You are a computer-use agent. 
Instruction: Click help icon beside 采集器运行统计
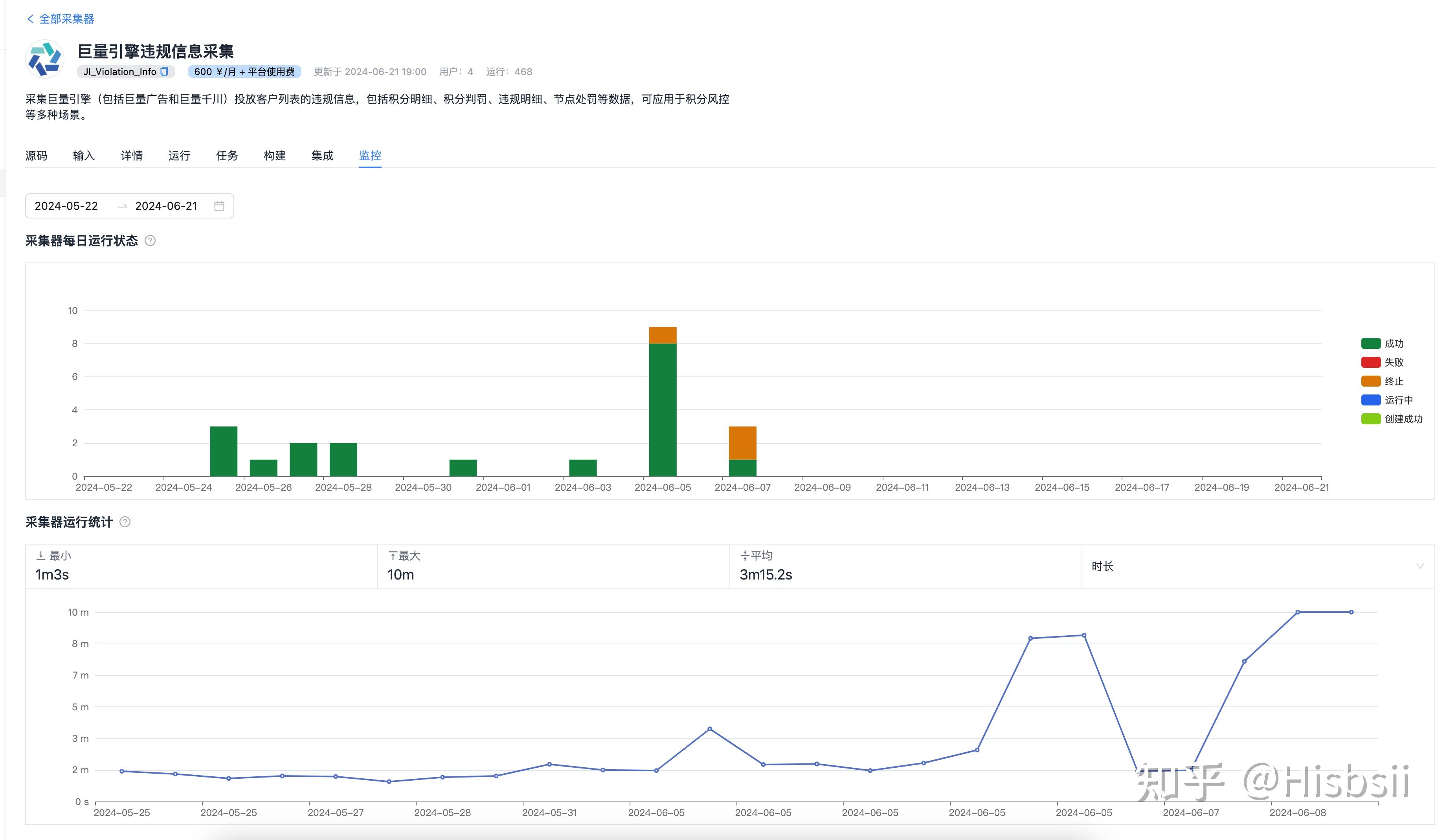[125, 522]
